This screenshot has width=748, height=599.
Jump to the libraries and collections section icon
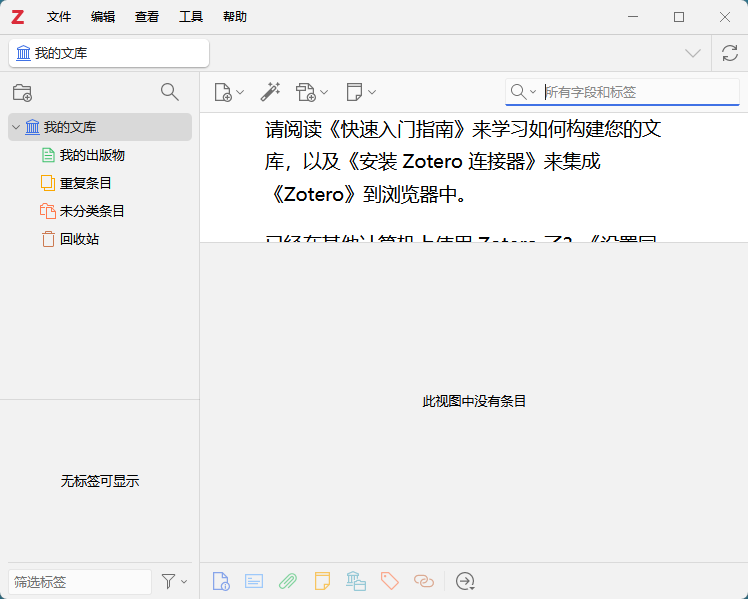pos(356,581)
